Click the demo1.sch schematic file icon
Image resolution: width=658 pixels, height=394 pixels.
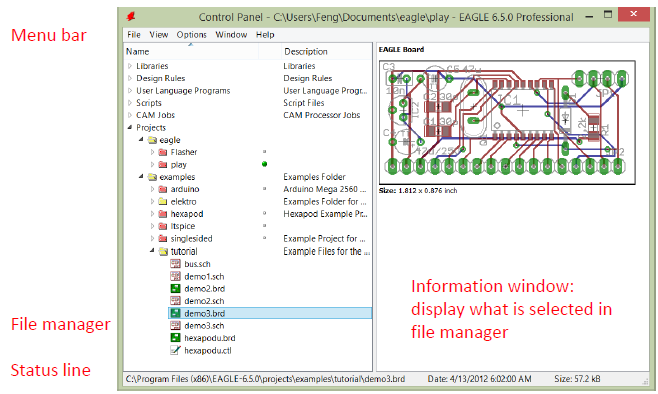[175, 276]
